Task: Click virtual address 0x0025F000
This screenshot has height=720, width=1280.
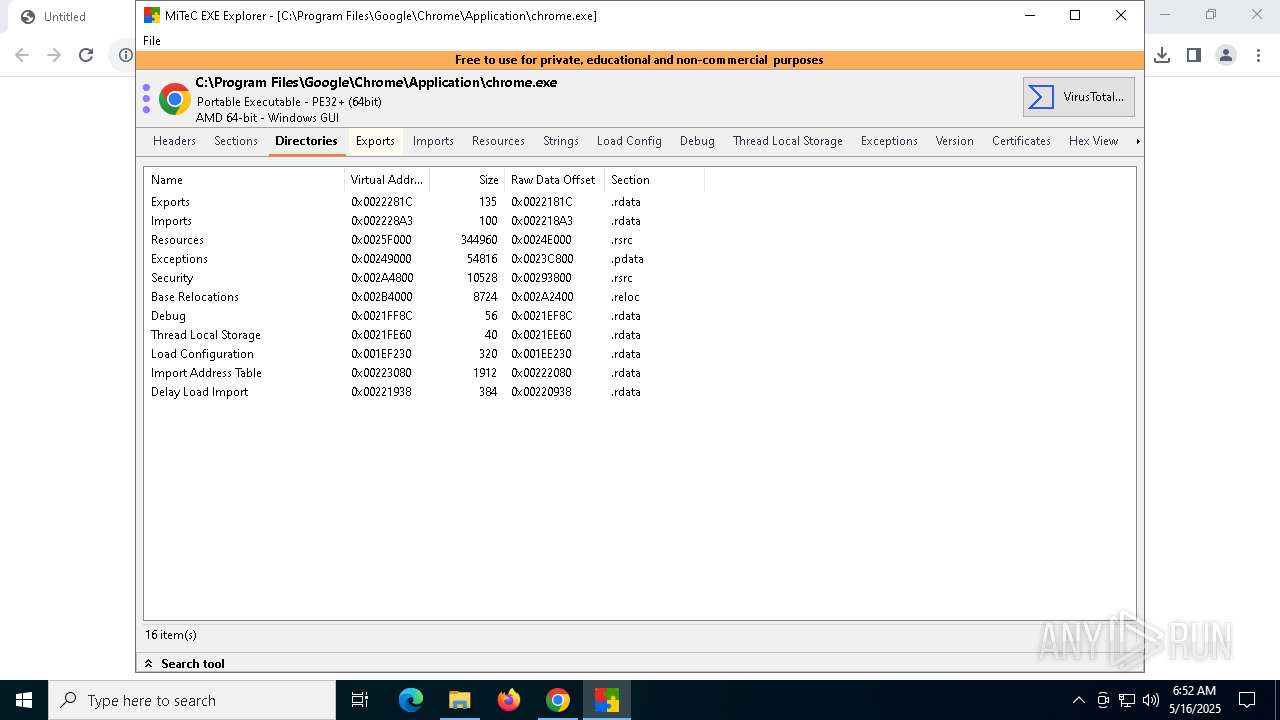Action: tap(381, 240)
